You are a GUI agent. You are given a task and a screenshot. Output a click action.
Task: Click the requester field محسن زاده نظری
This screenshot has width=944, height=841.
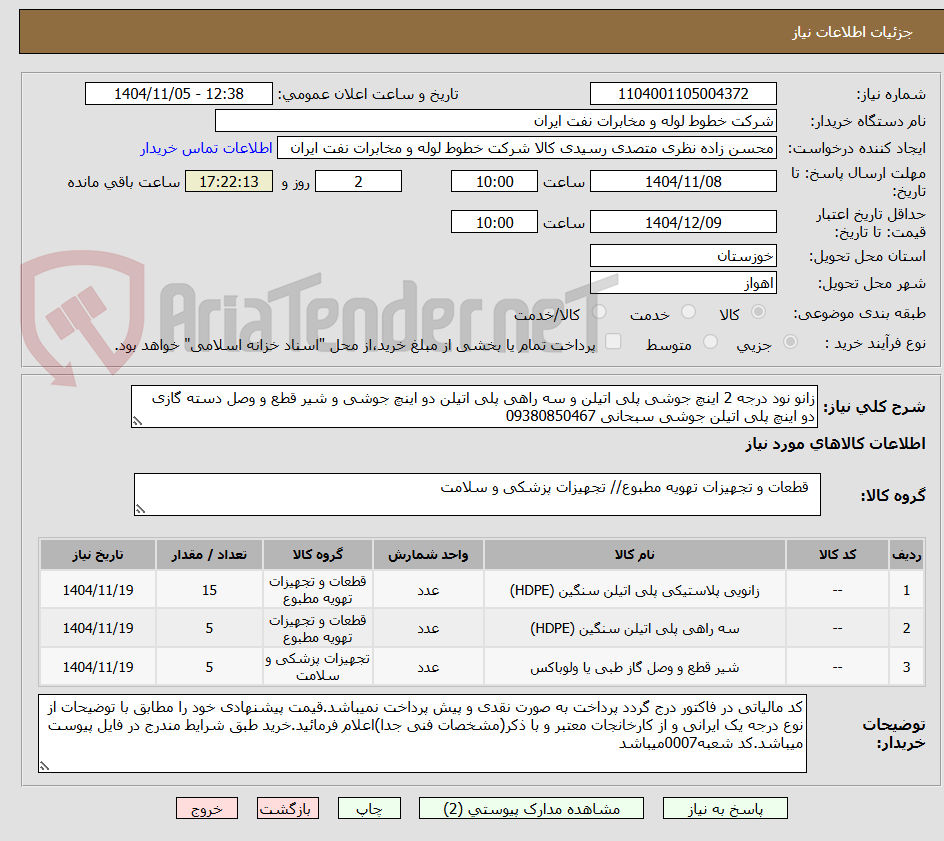(x=527, y=148)
